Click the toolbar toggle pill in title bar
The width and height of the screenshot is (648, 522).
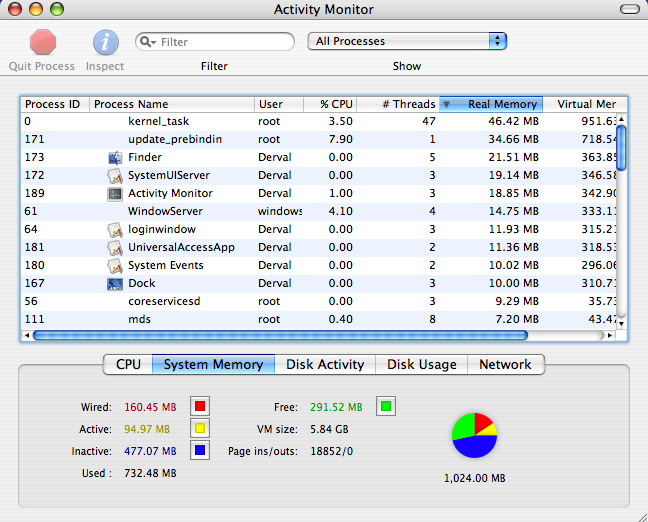click(629, 9)
